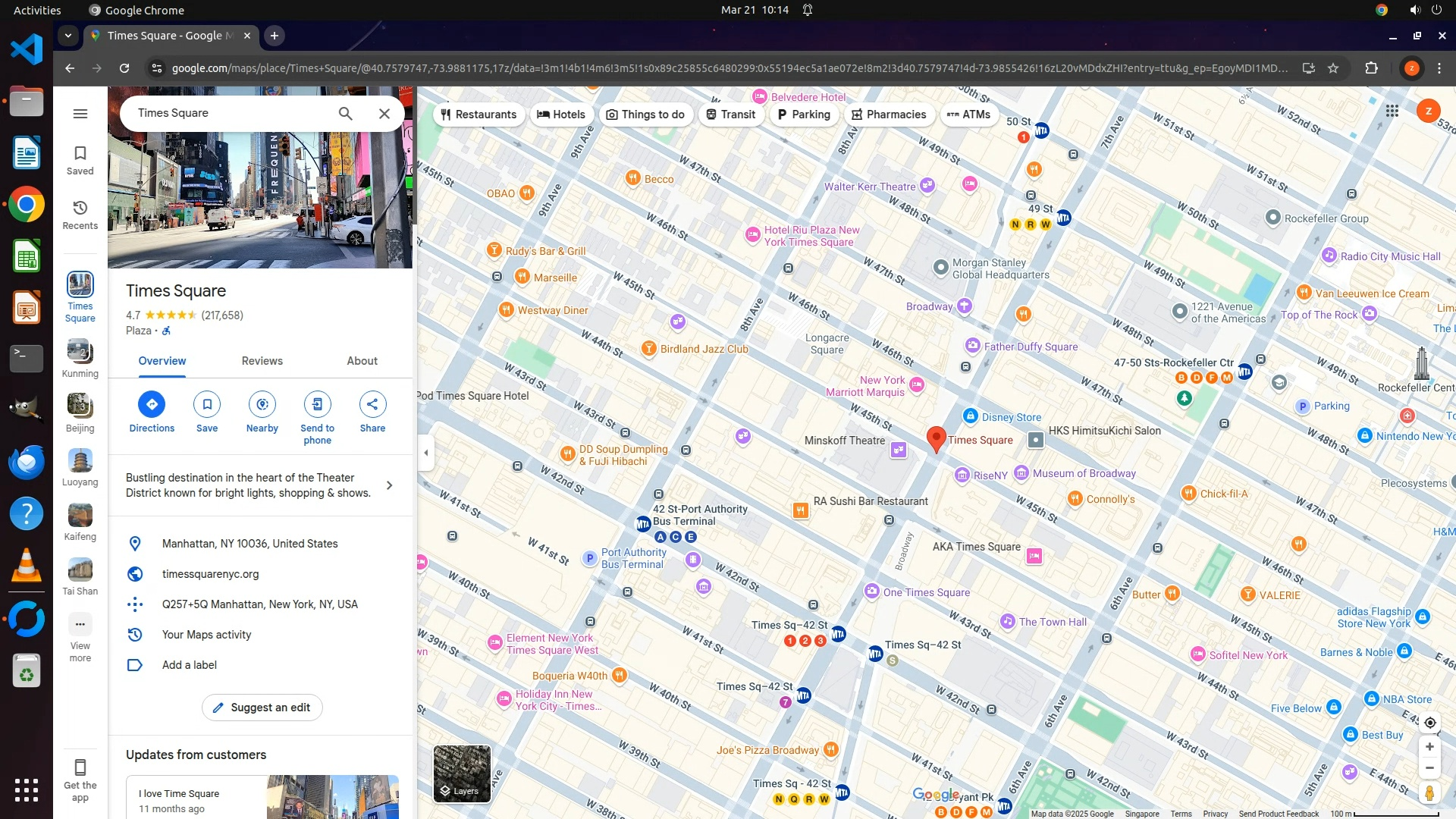This screenshot has height=819, width=1456.
Task: Toggle the Layers satellite view thumbnail
Action: 462,773
